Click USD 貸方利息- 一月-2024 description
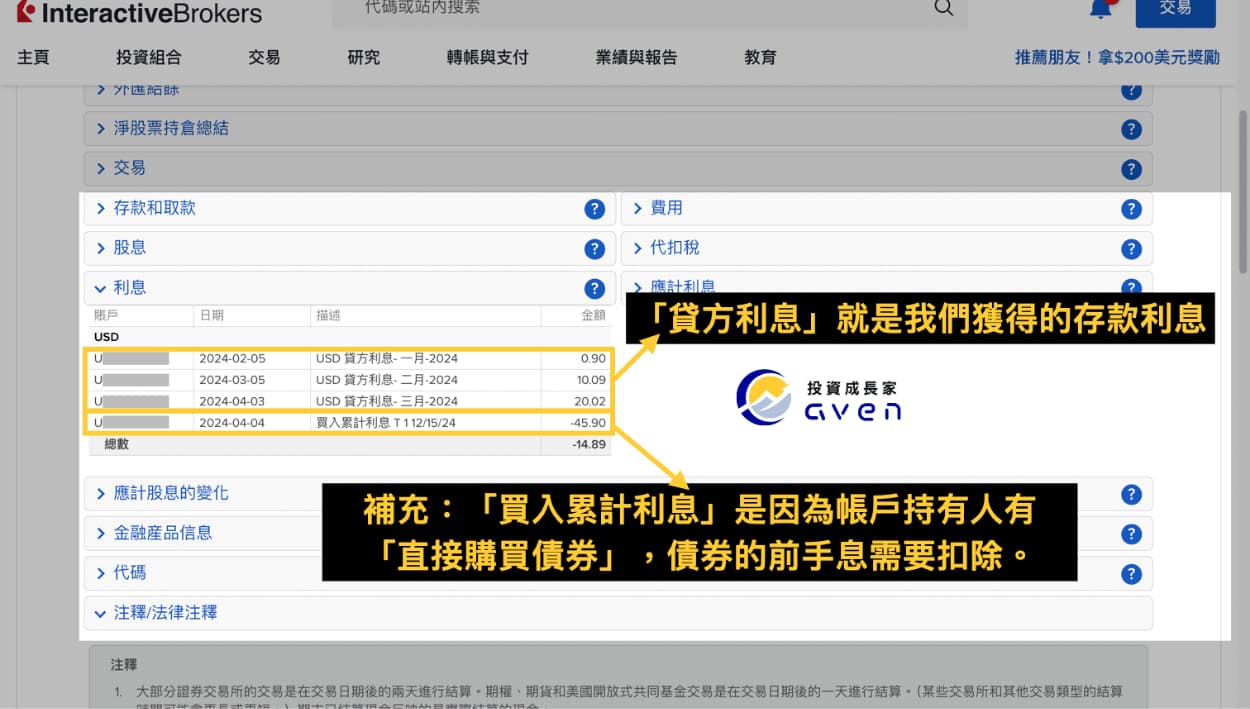The height and width of the screenshot is (709, 1250). pyautogui.click(x=387, y=358)
